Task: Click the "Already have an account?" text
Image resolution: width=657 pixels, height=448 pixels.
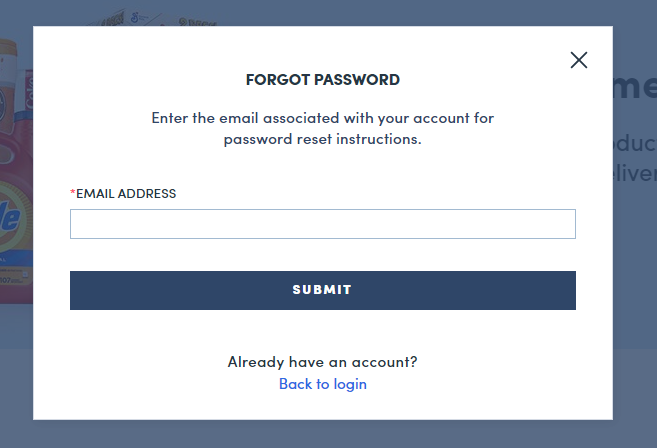Action: [x=322, y=362]
